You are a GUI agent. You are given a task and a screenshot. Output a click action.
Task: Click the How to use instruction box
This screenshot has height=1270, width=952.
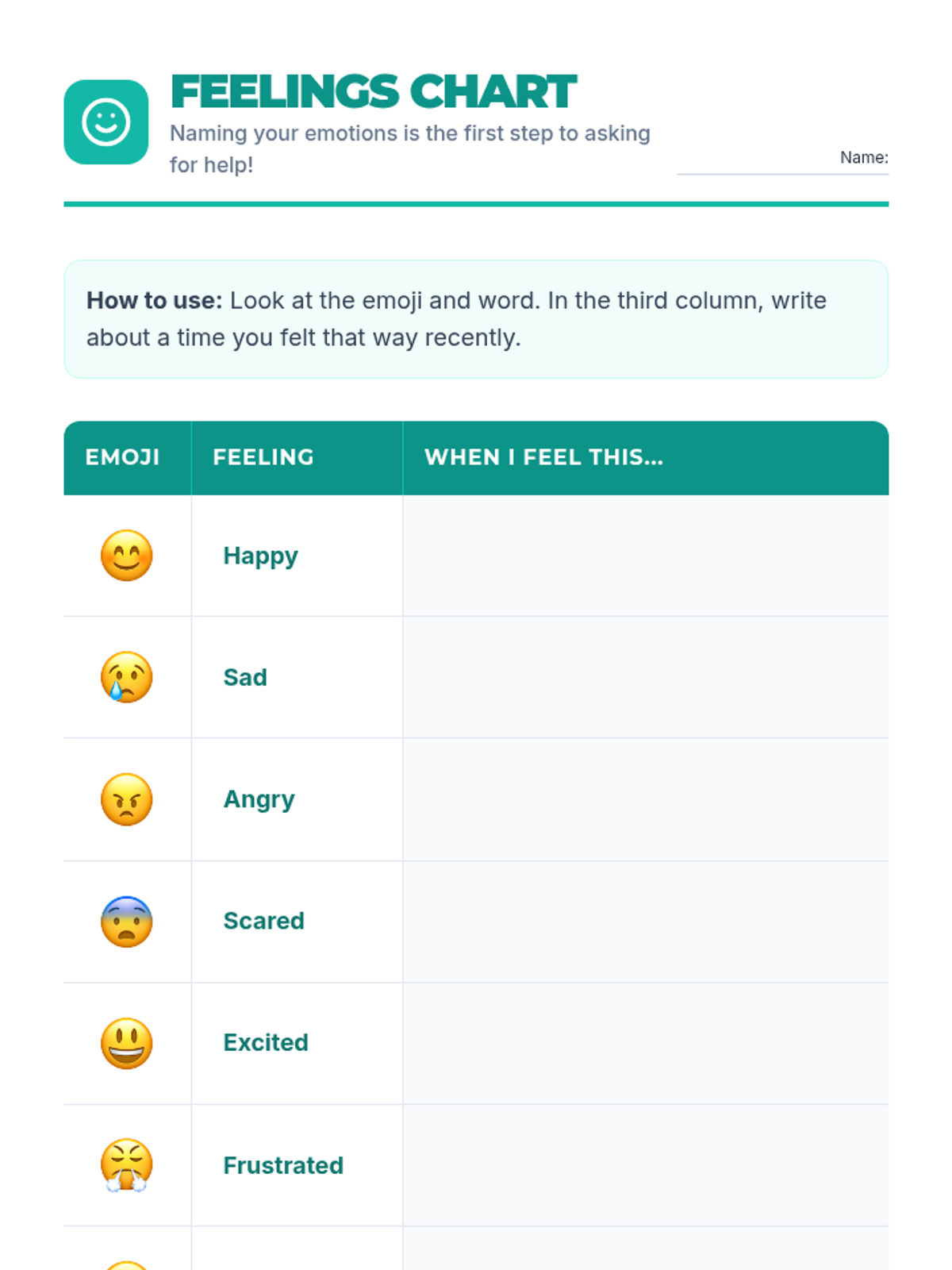pos(476,319)
